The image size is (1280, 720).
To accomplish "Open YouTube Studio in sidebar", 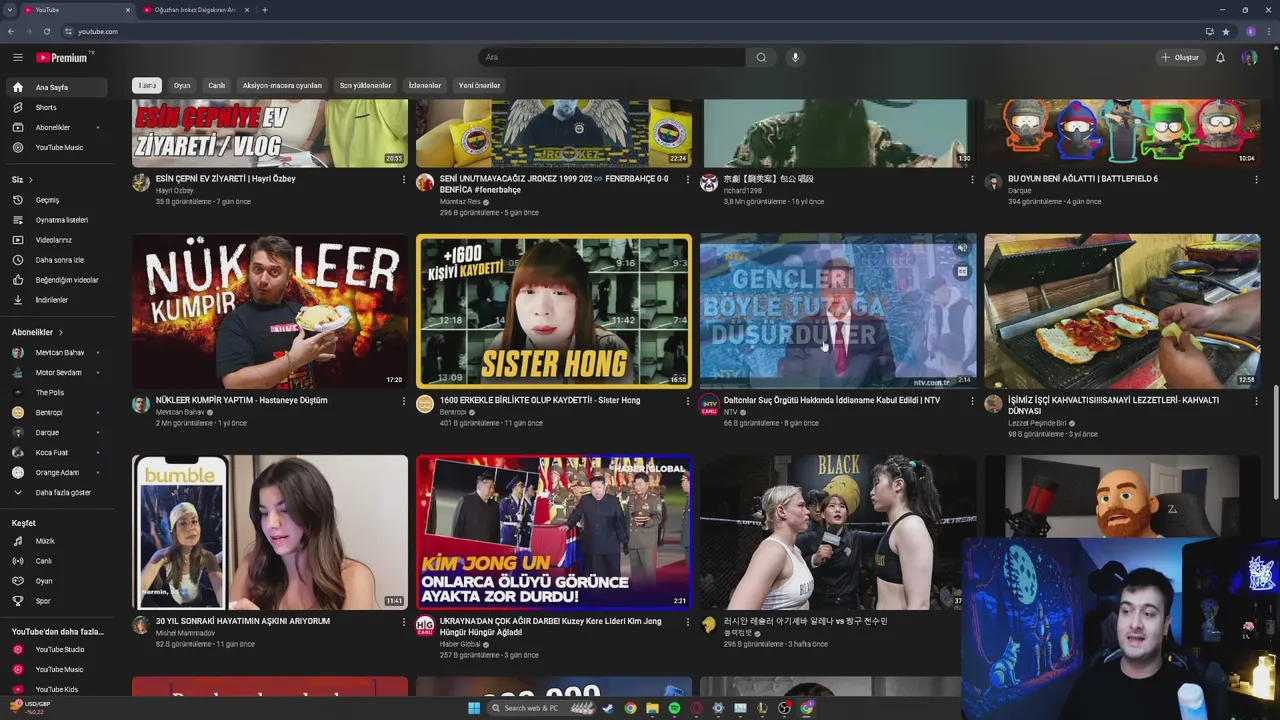I will pos(57,650).
